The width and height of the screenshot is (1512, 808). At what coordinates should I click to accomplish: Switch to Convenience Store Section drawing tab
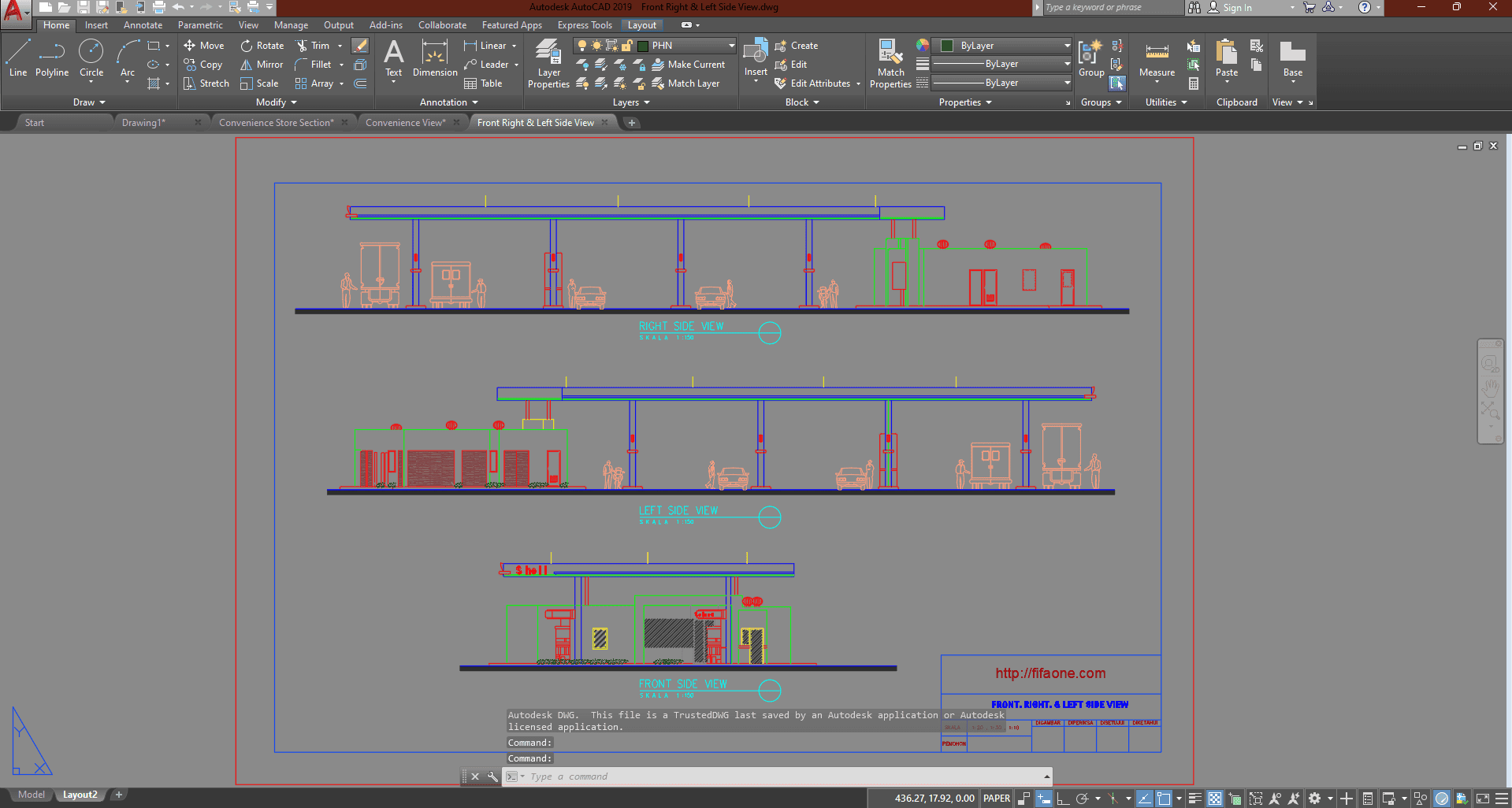coord(276,123)
